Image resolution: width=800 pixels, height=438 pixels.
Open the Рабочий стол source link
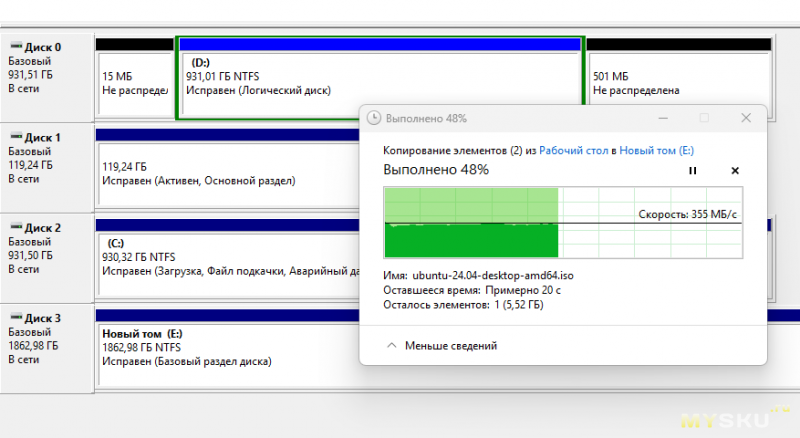572,150
